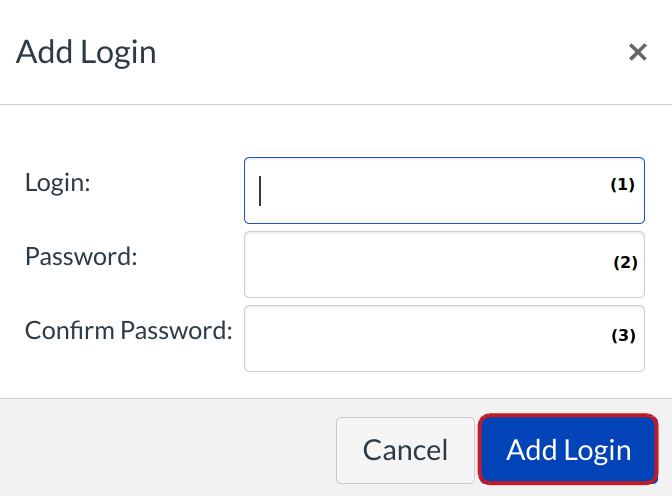Click the (3) marker in Confirm Password field
Screen dimensions: 672x496
click(623, 336)
